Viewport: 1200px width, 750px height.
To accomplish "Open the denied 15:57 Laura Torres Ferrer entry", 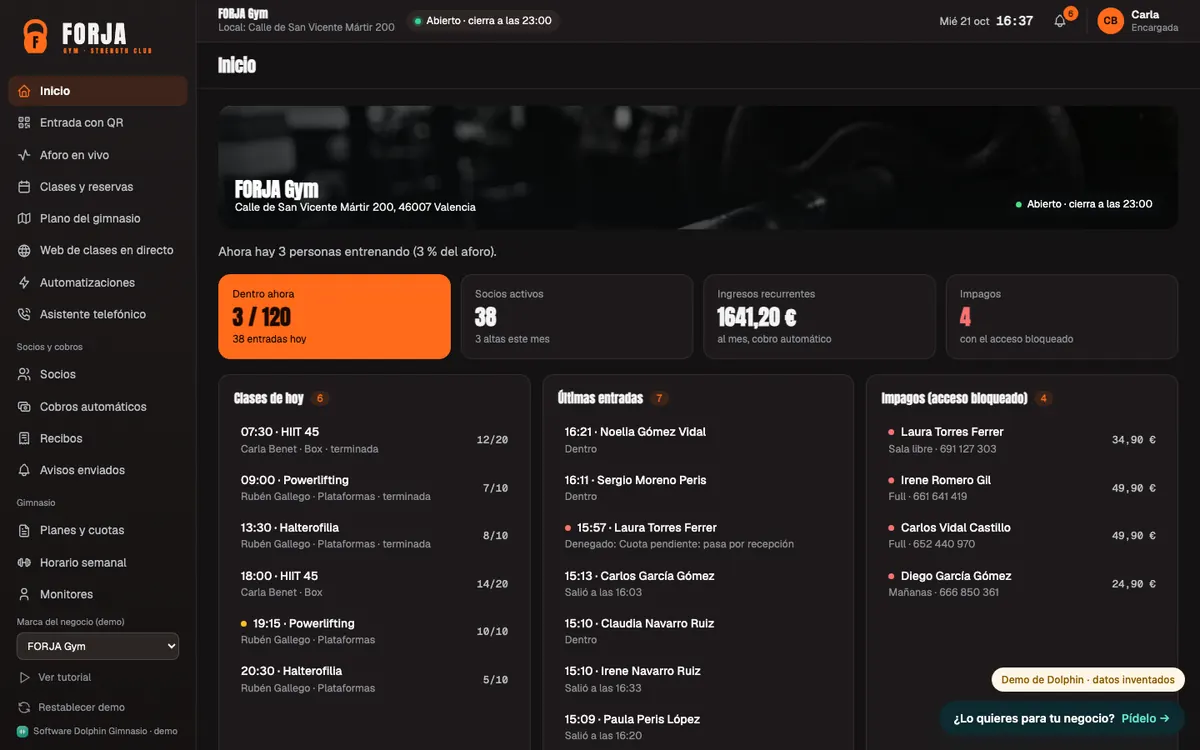I will coord(698,535).
